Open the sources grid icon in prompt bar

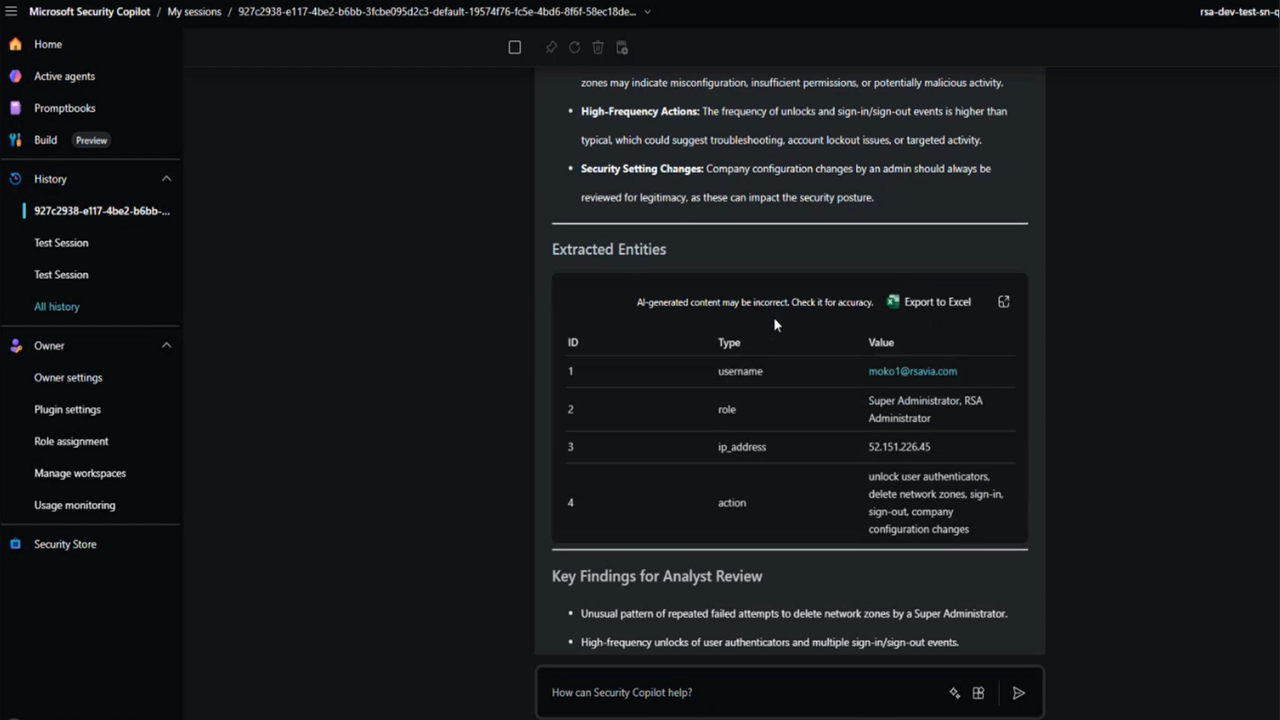(x=978, y=693)
